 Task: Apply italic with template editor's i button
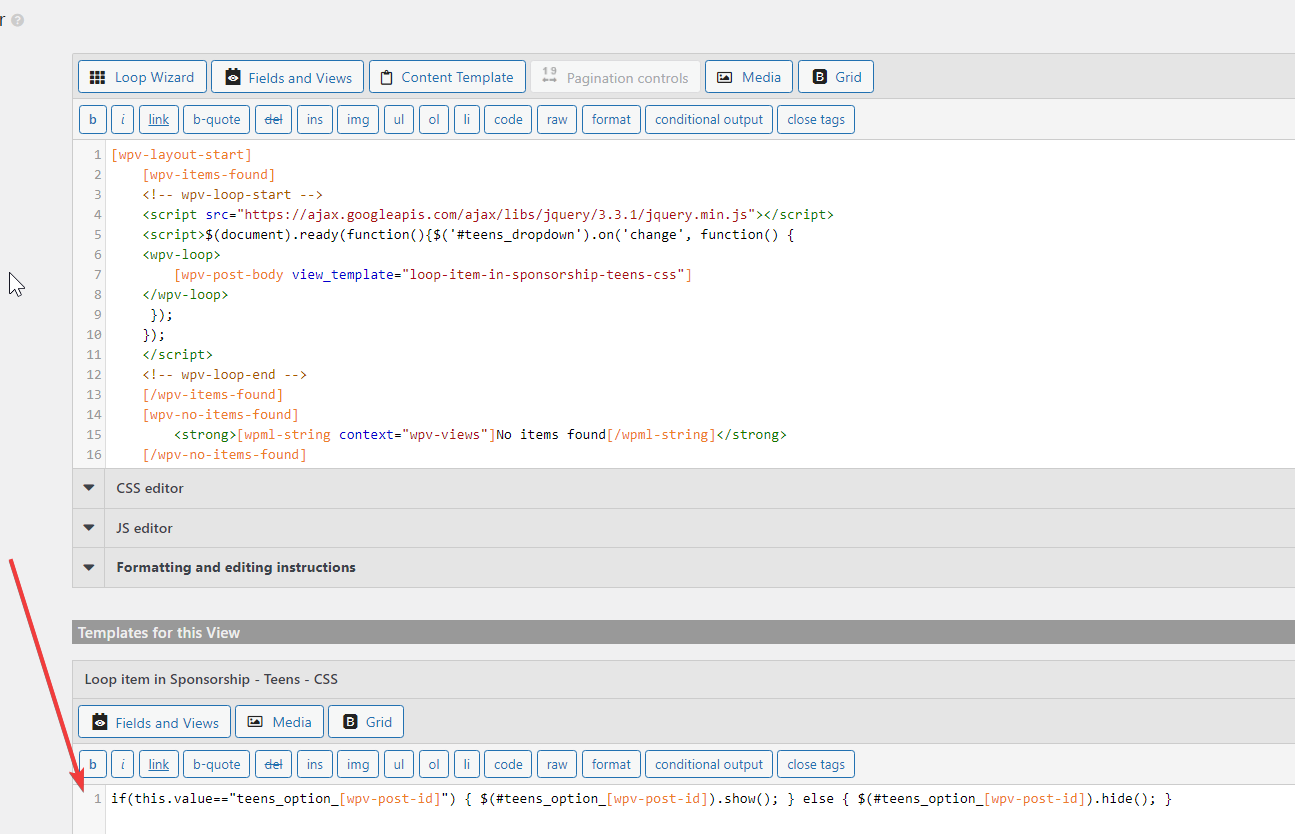pos(123,764)
